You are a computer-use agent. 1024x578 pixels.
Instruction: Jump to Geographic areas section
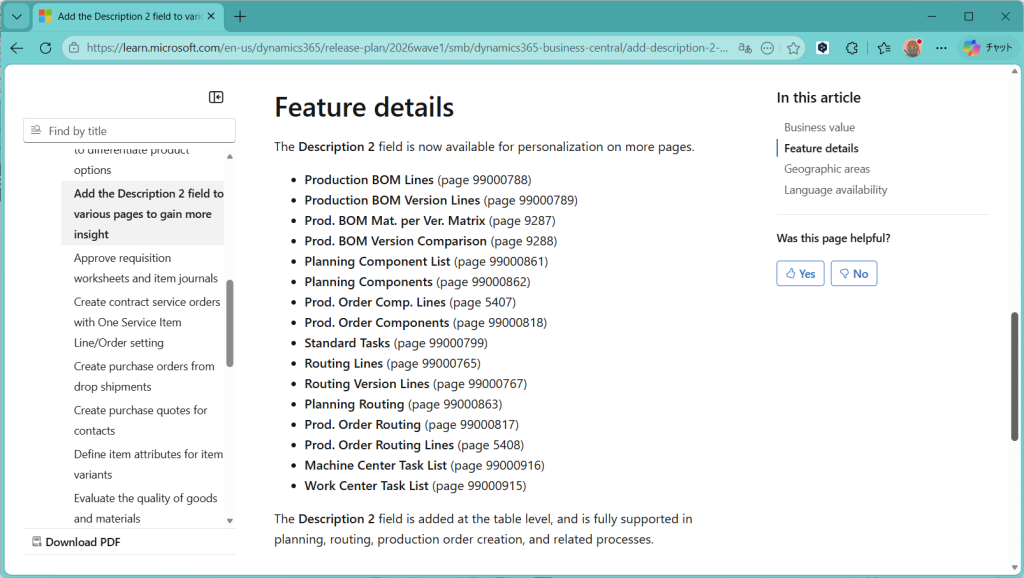coord(826,169)
